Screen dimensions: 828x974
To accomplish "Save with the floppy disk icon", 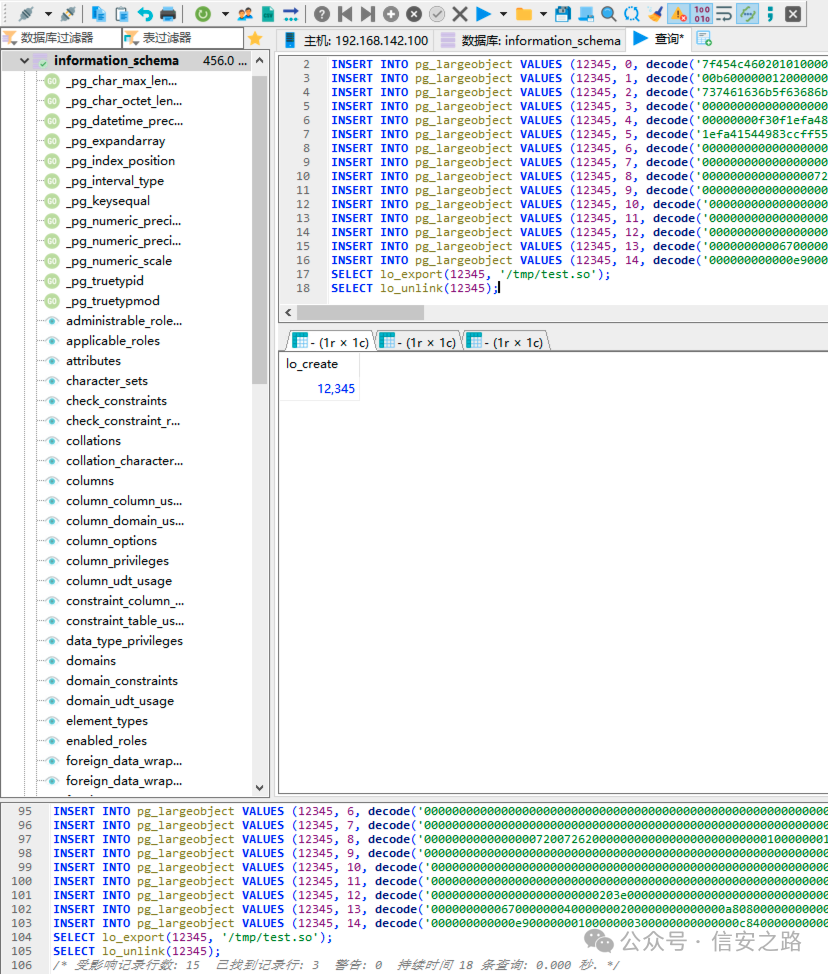I will coord(563,14).
